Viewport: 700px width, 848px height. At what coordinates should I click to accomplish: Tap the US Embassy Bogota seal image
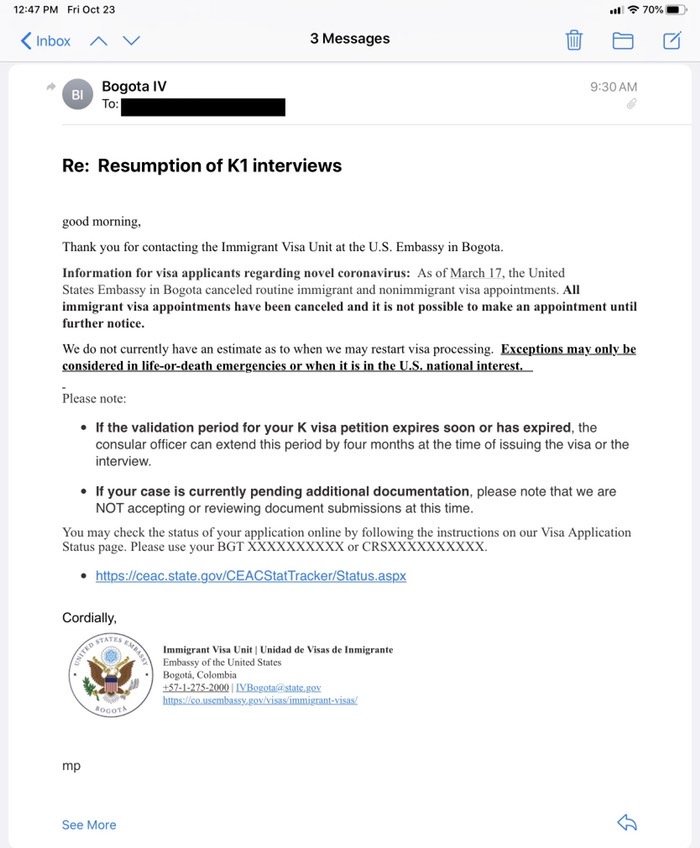[x=111, y=675]
